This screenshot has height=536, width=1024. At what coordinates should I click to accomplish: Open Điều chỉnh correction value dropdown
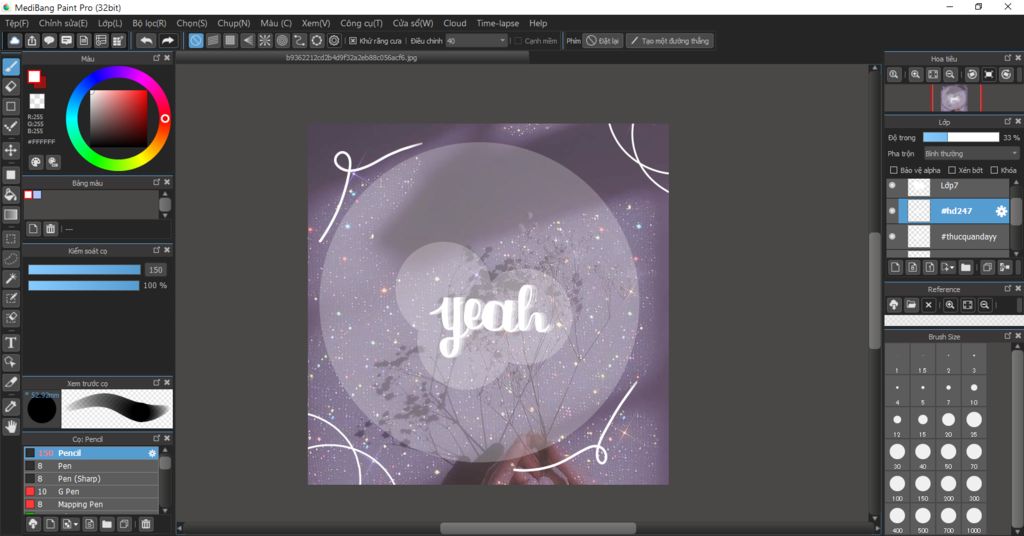476,40
